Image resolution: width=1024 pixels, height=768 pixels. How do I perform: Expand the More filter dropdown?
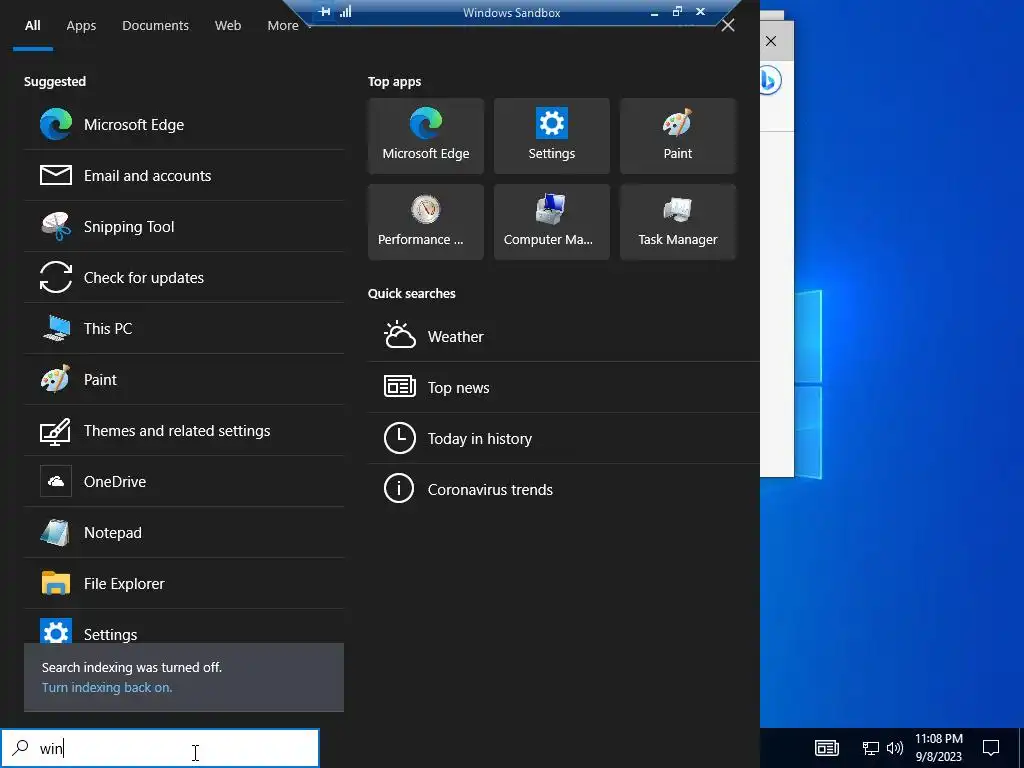[289, 25]
